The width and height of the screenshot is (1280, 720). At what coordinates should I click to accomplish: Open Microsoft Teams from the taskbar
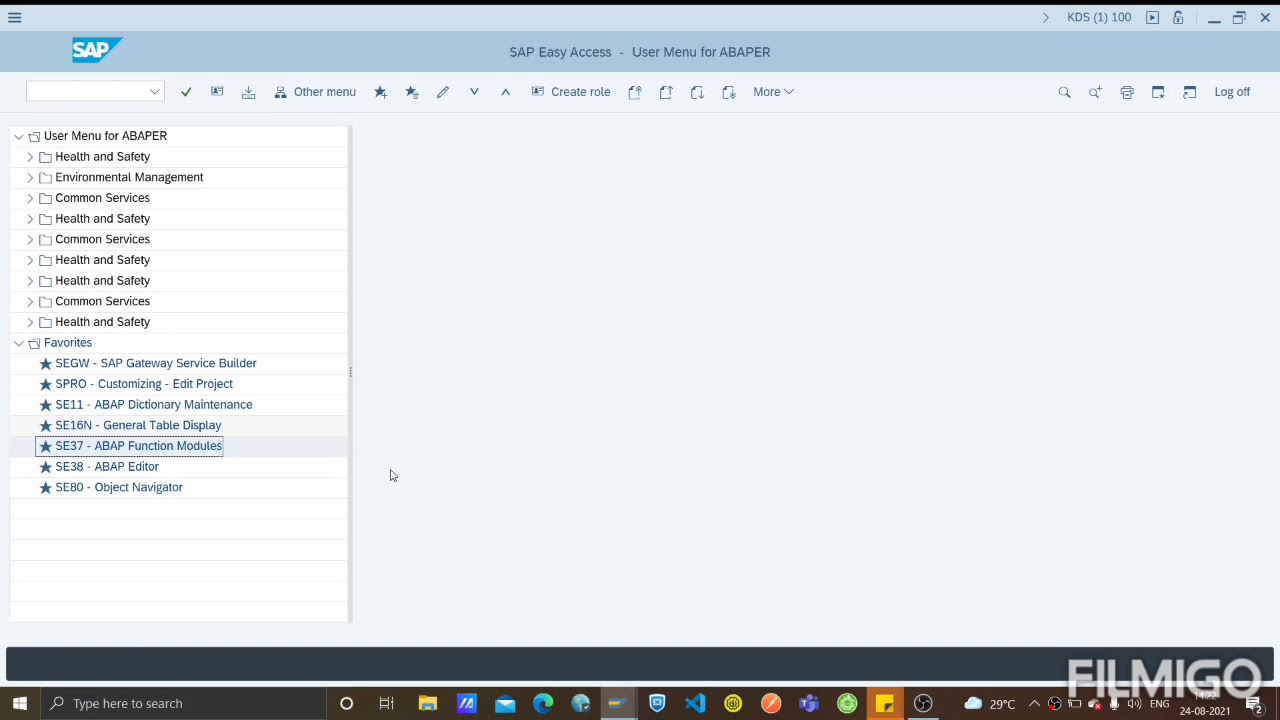click(809, 703)
